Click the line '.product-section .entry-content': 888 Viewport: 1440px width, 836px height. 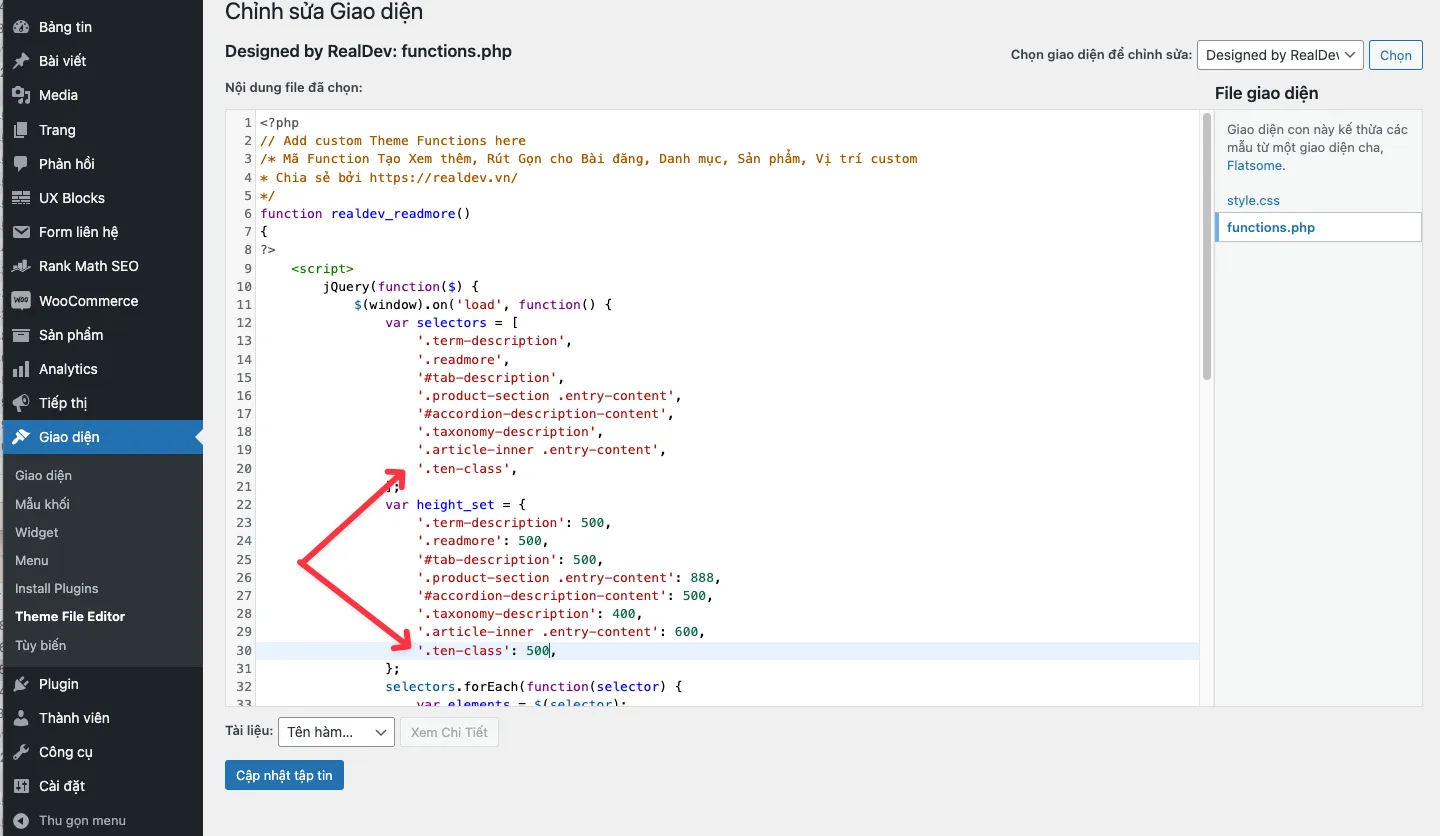coord(568,577)
